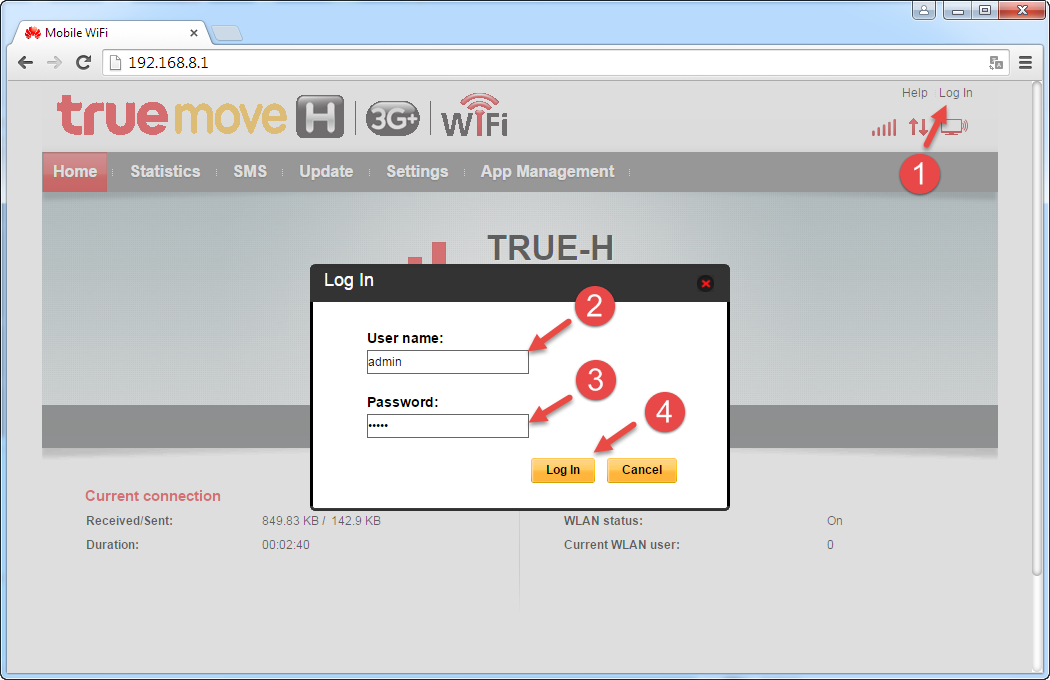Click the browser forward arrow
The height and width of the screenshot is (680, 1050).
coord(54,62)
